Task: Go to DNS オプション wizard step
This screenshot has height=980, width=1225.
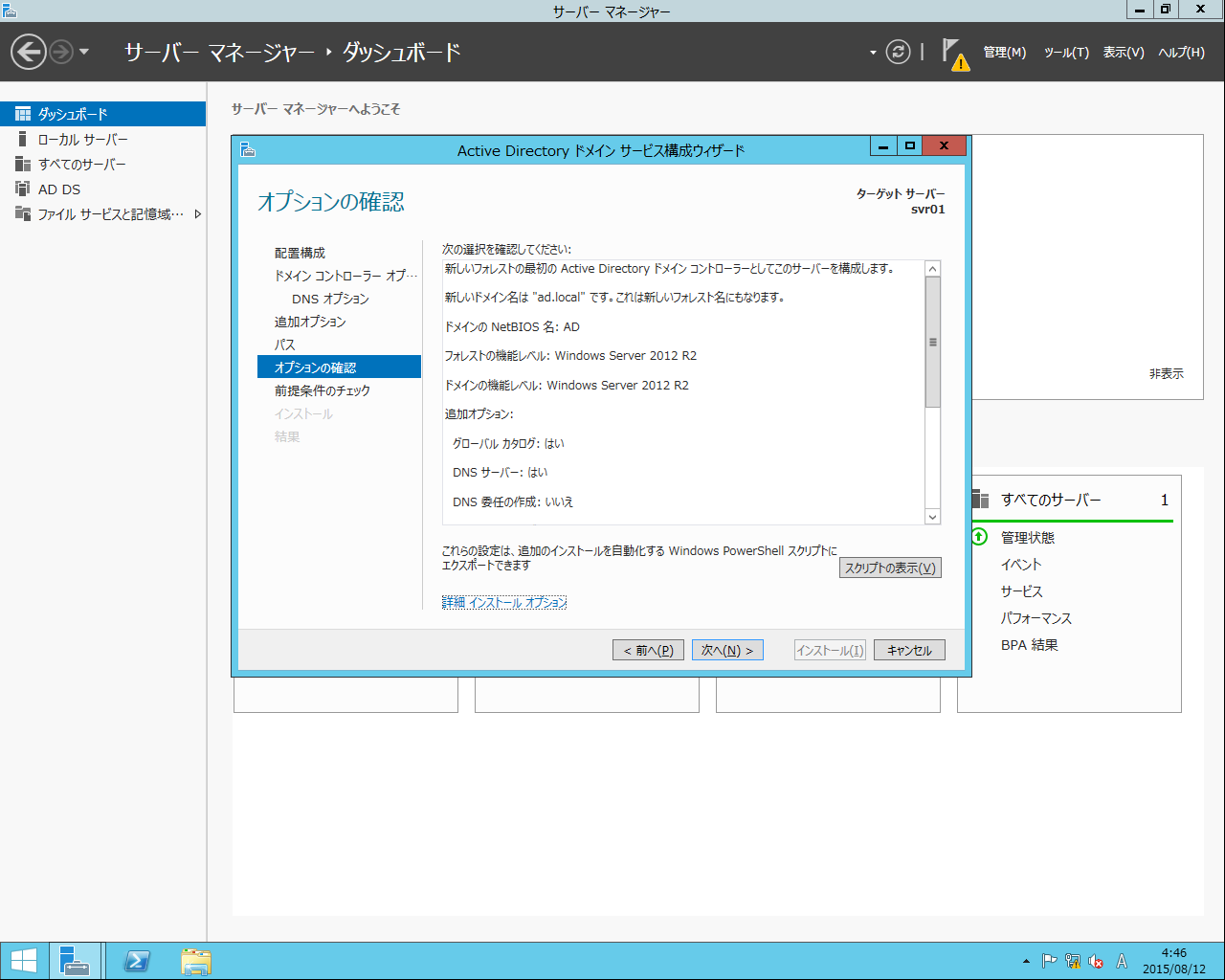Action: click(330, 299)
